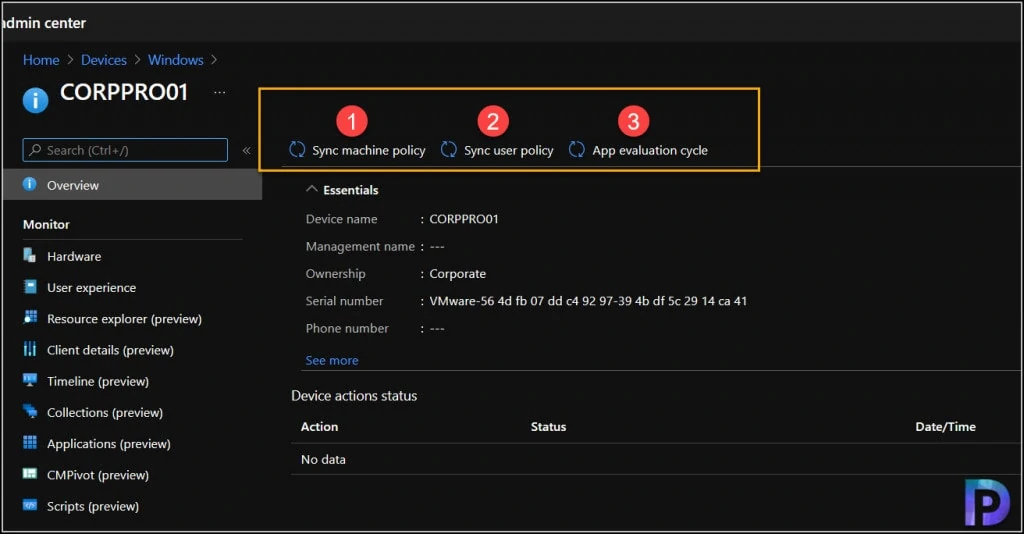Click the Timeline monitor icon
The height and width of the screenshot is (534, 1024).
(x=29, y=380)
